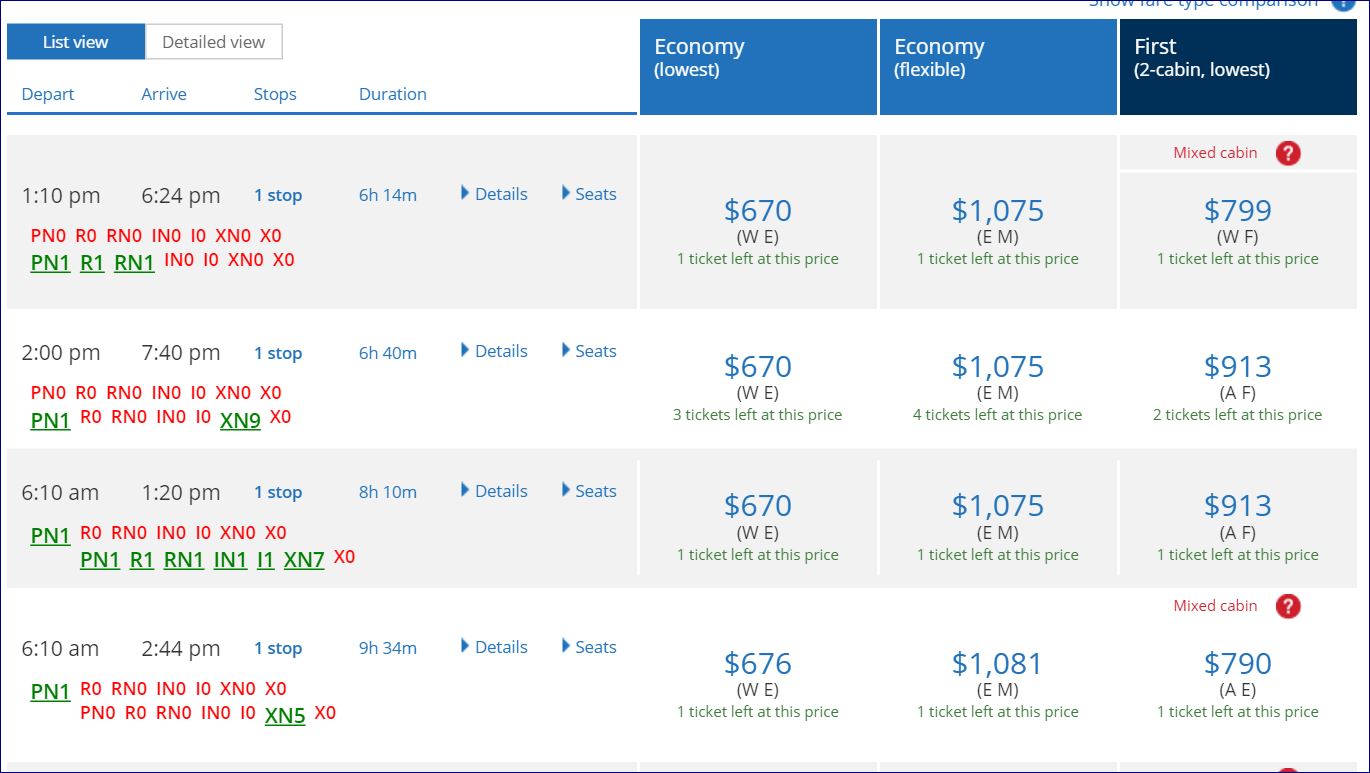The image size is (1370, 773).
Task: Click info icon beside Show fare type comparison
Action: [x=1342, y=3]
